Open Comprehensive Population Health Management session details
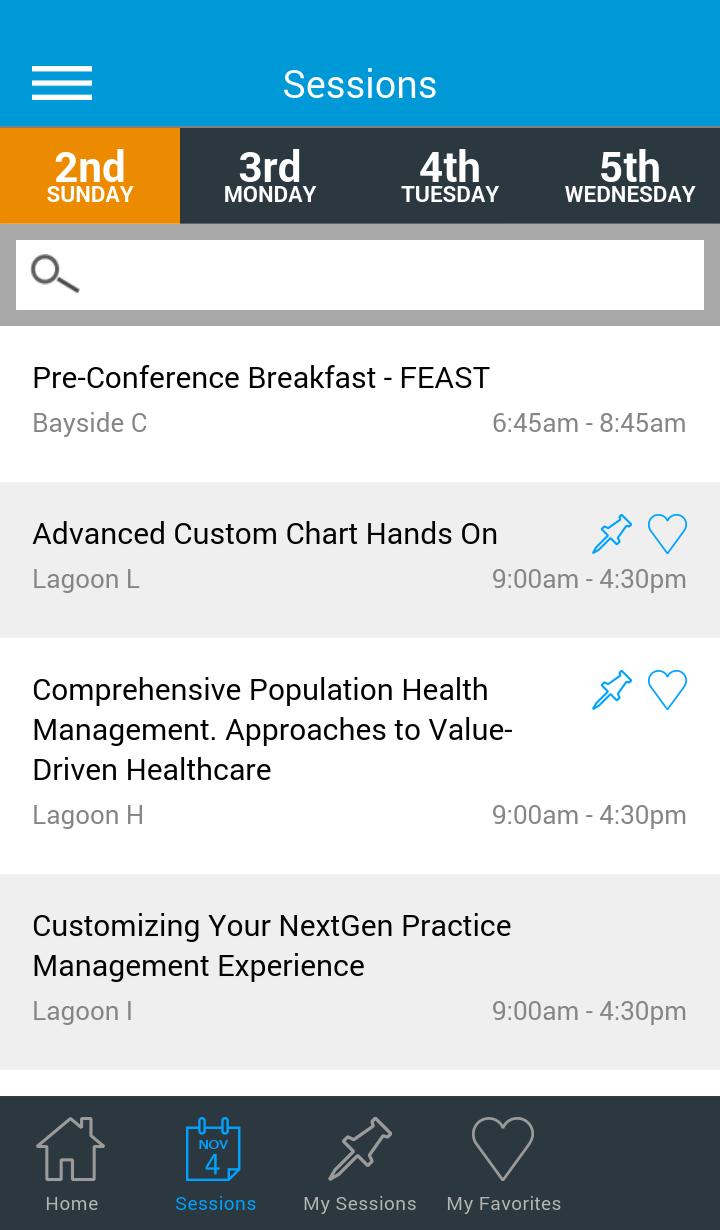This screenshot has height=1230, width=720. tap(272, 730)
